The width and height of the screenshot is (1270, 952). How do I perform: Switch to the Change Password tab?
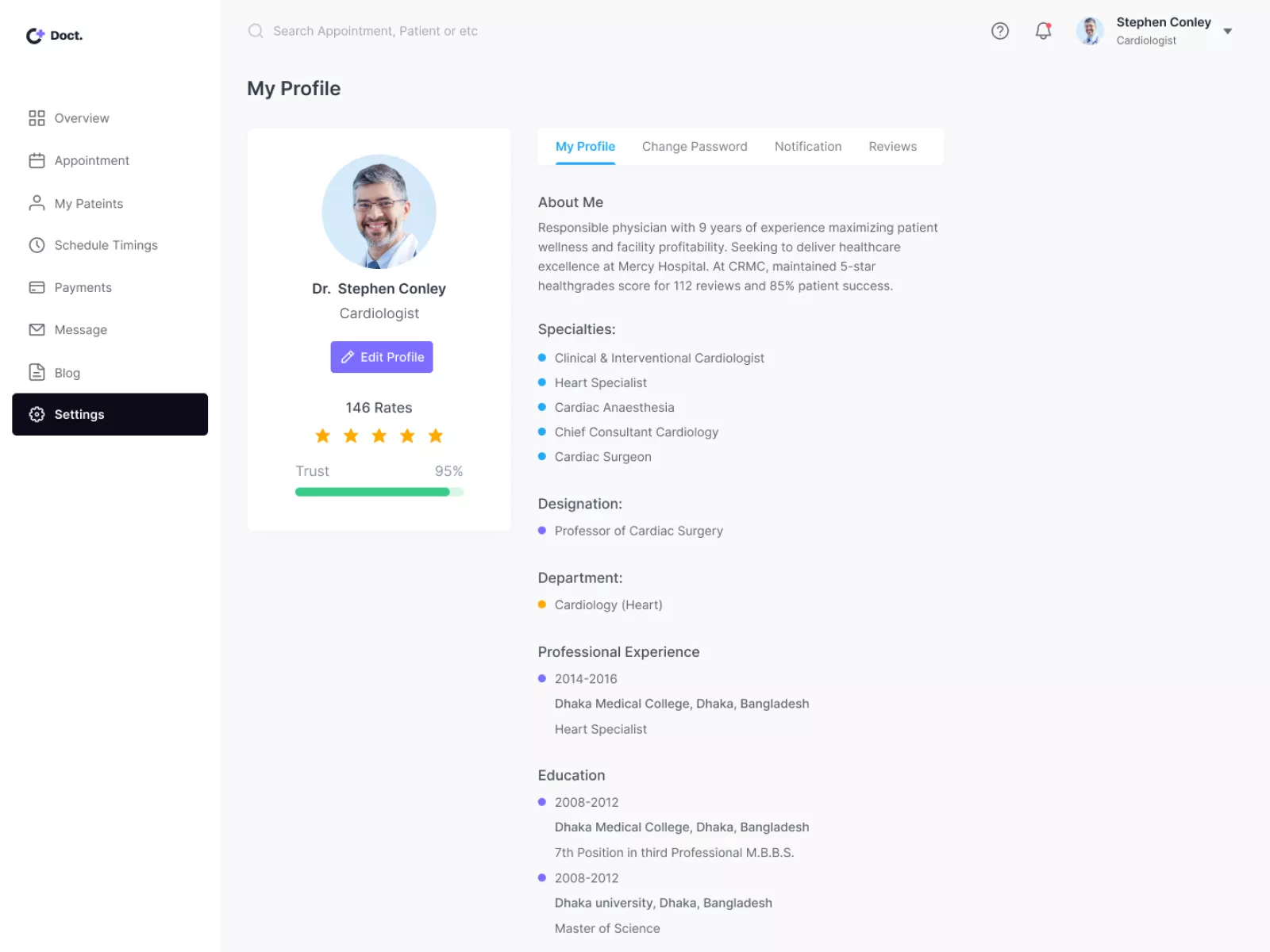(x=694, y=146)
